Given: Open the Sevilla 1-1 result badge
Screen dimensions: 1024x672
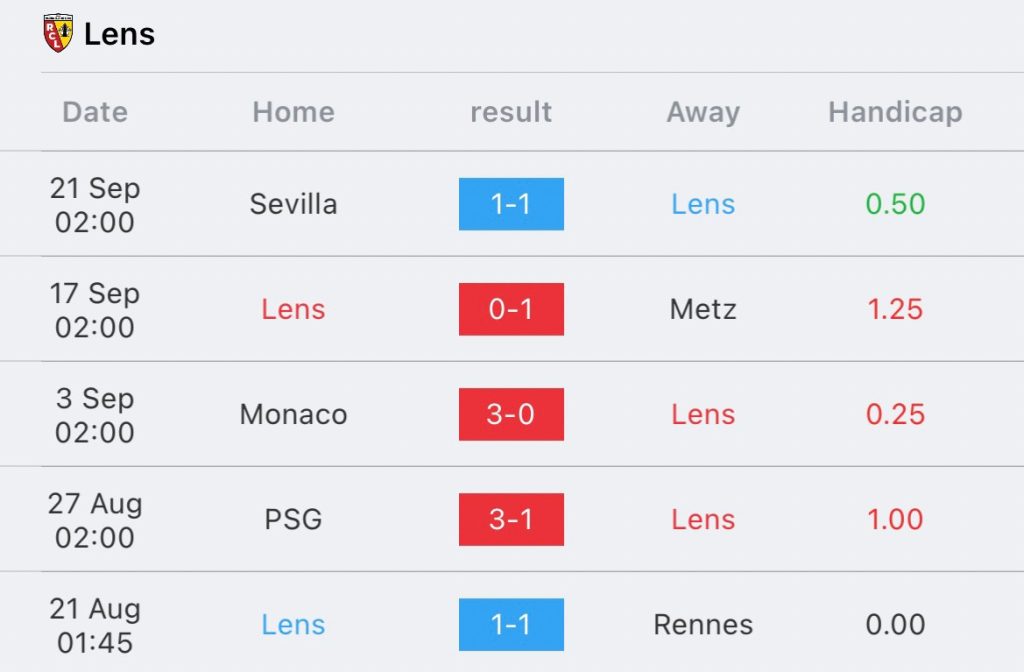Looking at the screenshot, I should coord(511,204).
